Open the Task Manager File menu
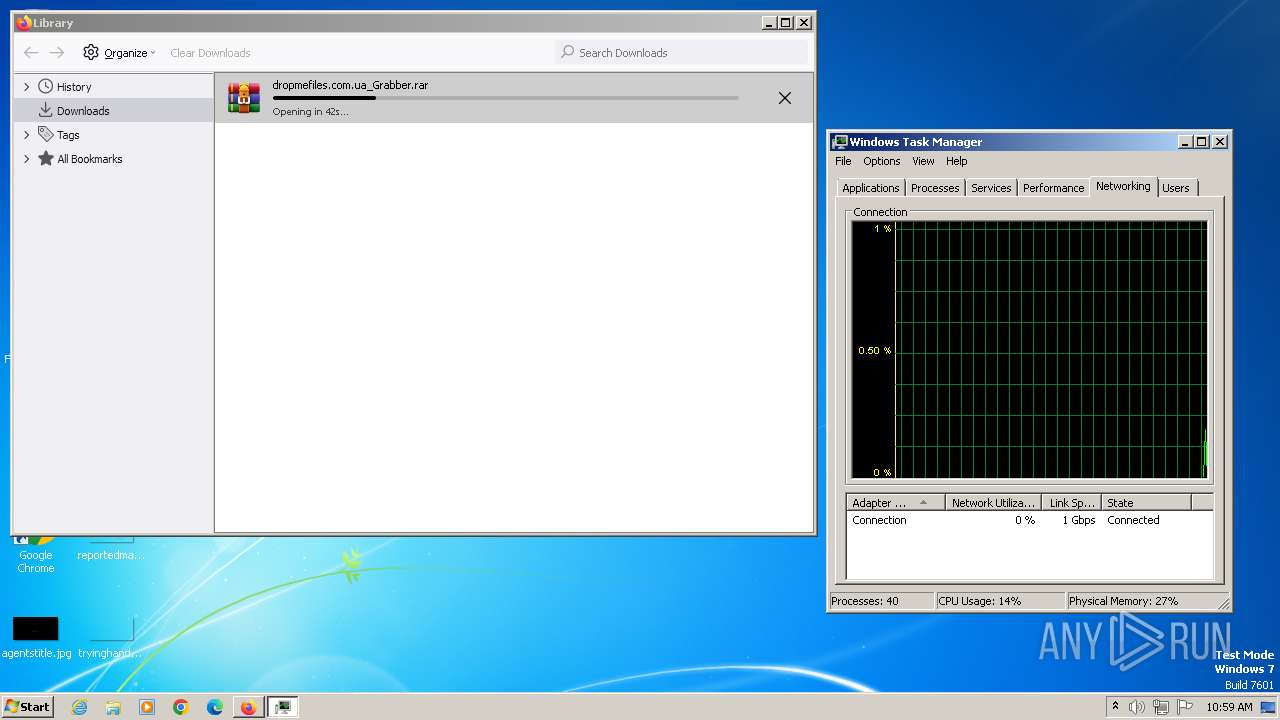The image size is (1280, 720). click(x=843, y=161)
